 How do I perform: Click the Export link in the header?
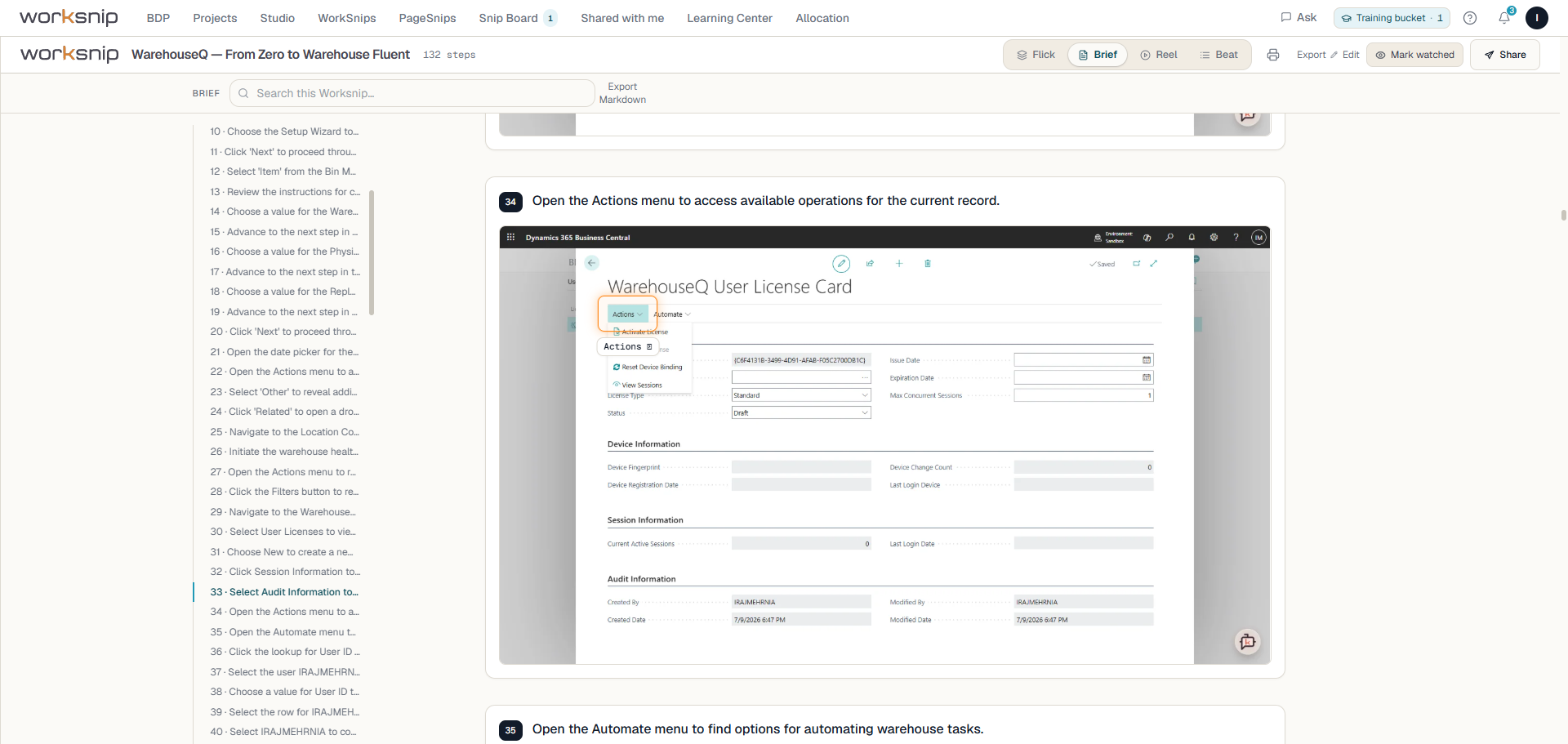point(1311,55)
